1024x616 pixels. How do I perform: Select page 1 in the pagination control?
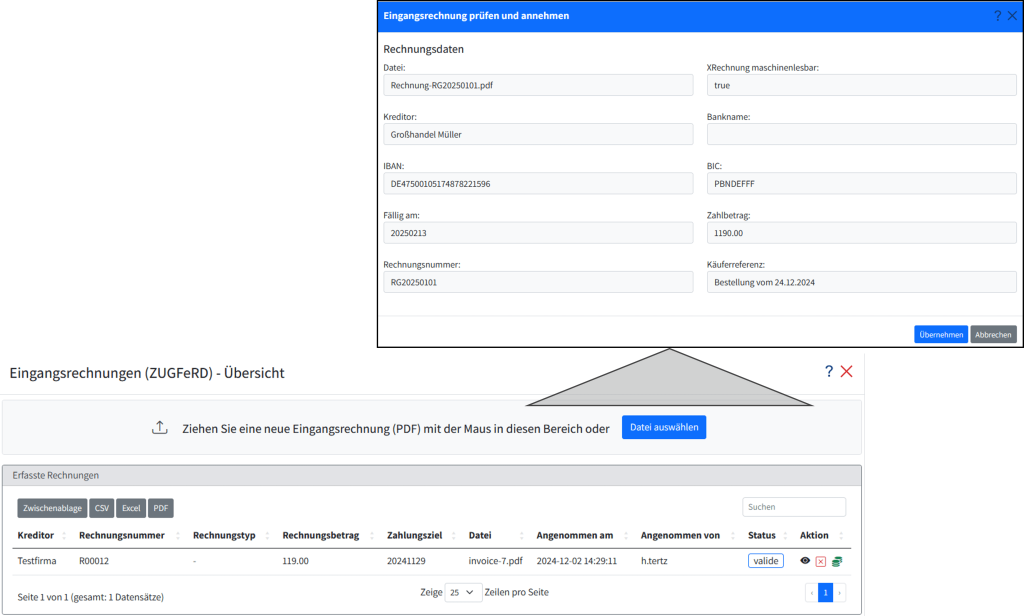[825, 592]
